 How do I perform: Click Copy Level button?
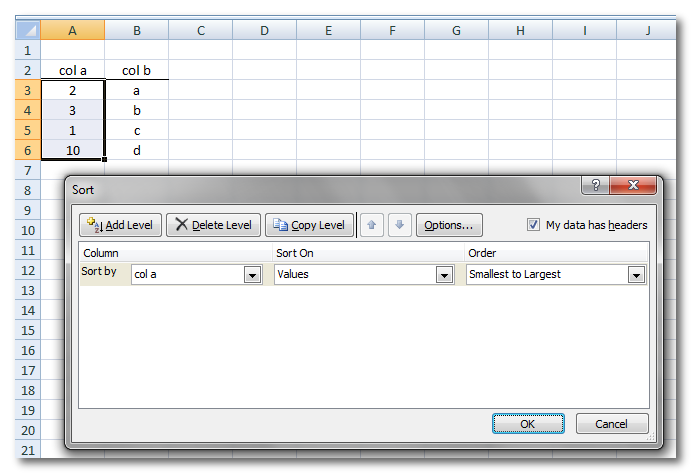click(309, 225)
